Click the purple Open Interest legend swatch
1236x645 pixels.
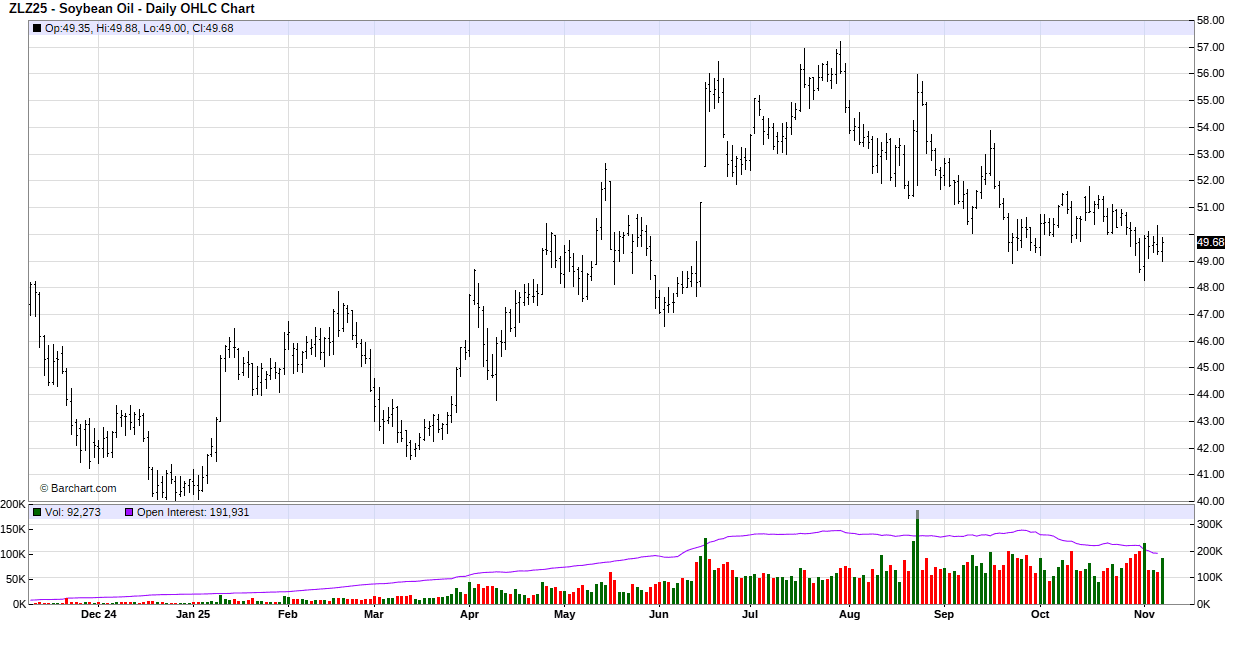(x=129, y=512)
